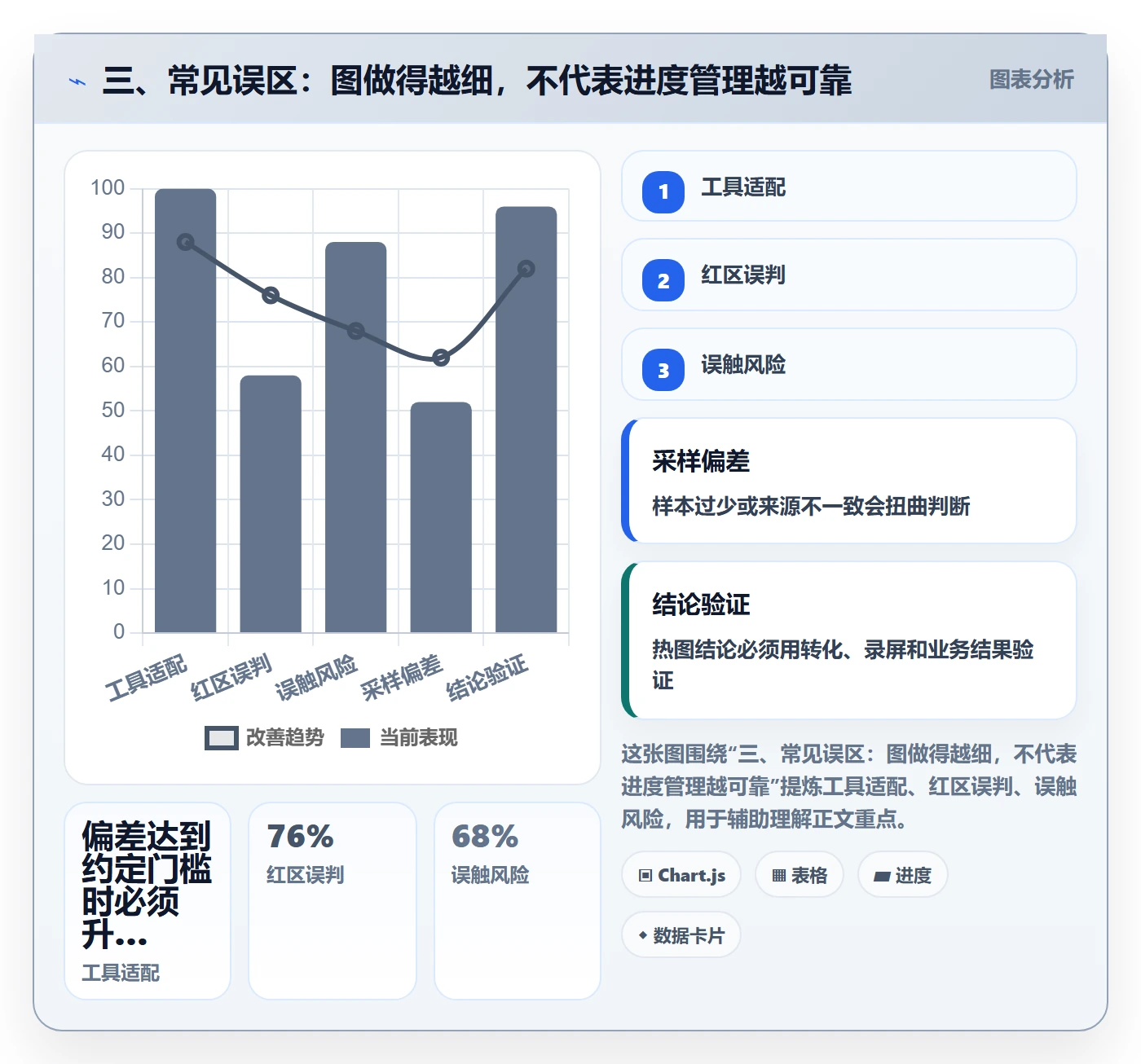
Task: Click the trend line point above 红区误判
Action: (x=271, y=295)
